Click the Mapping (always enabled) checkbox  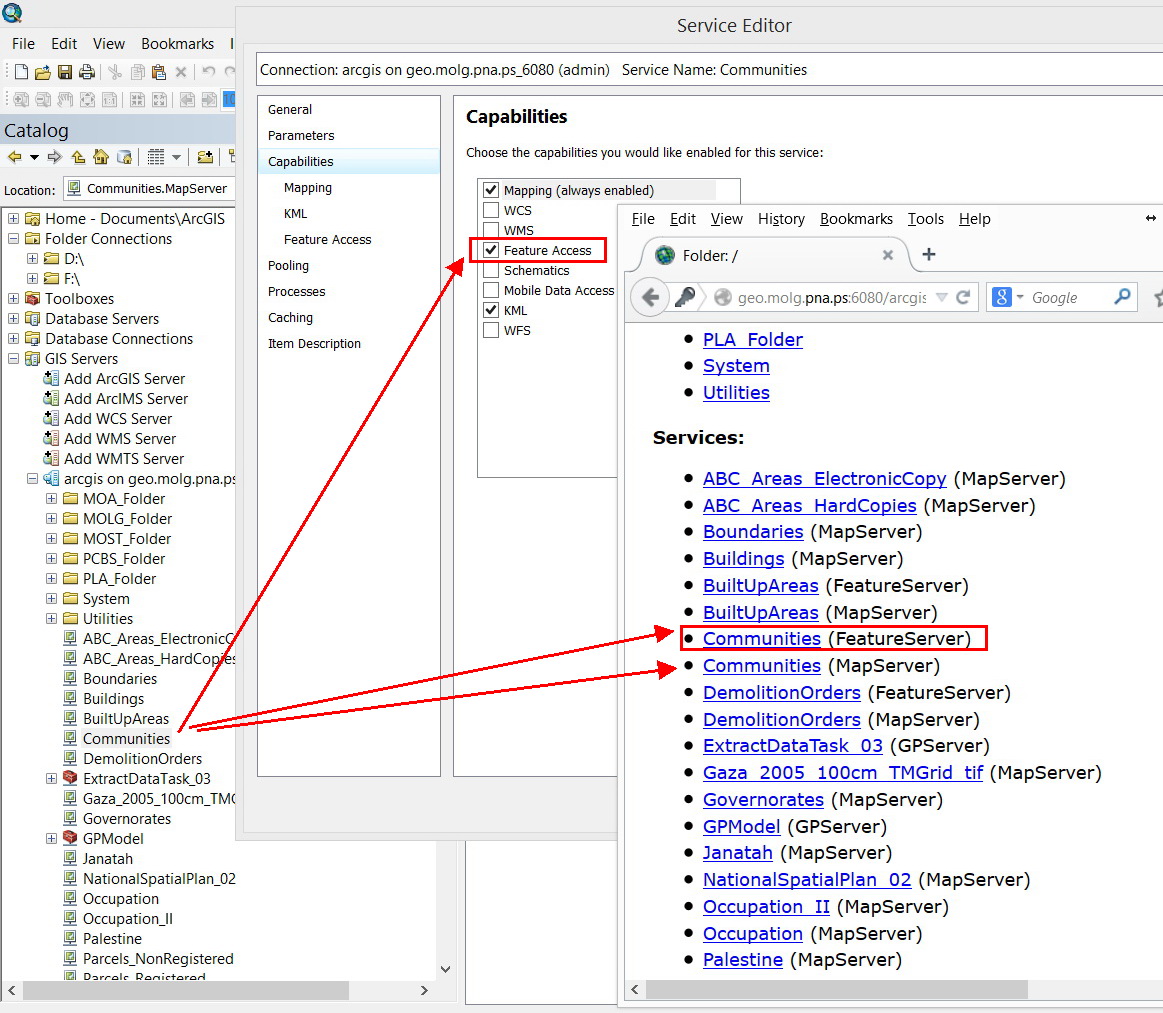pos(490,190)
